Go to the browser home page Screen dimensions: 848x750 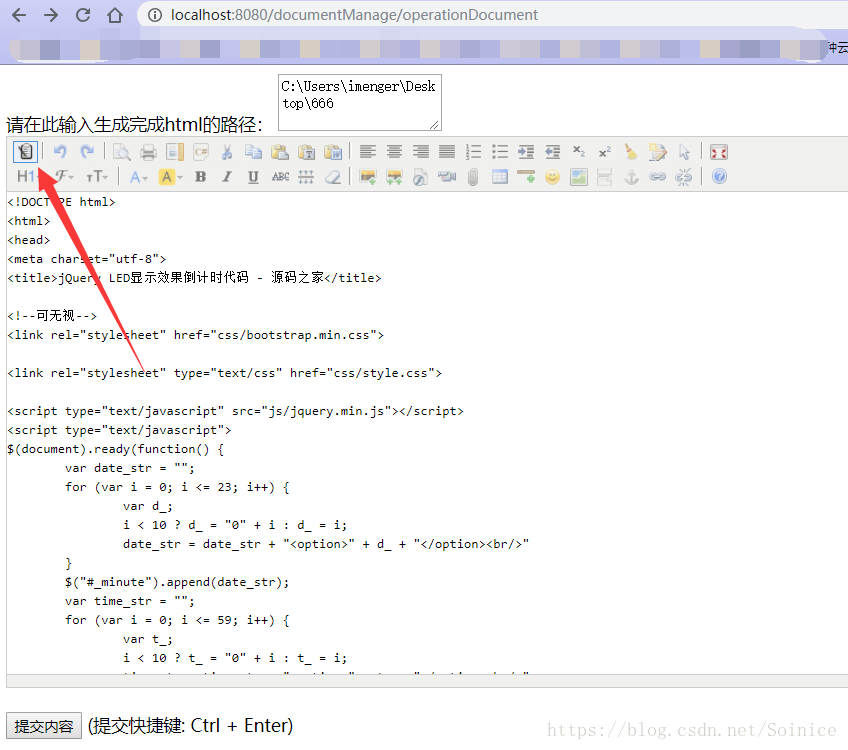coord(115,15)
